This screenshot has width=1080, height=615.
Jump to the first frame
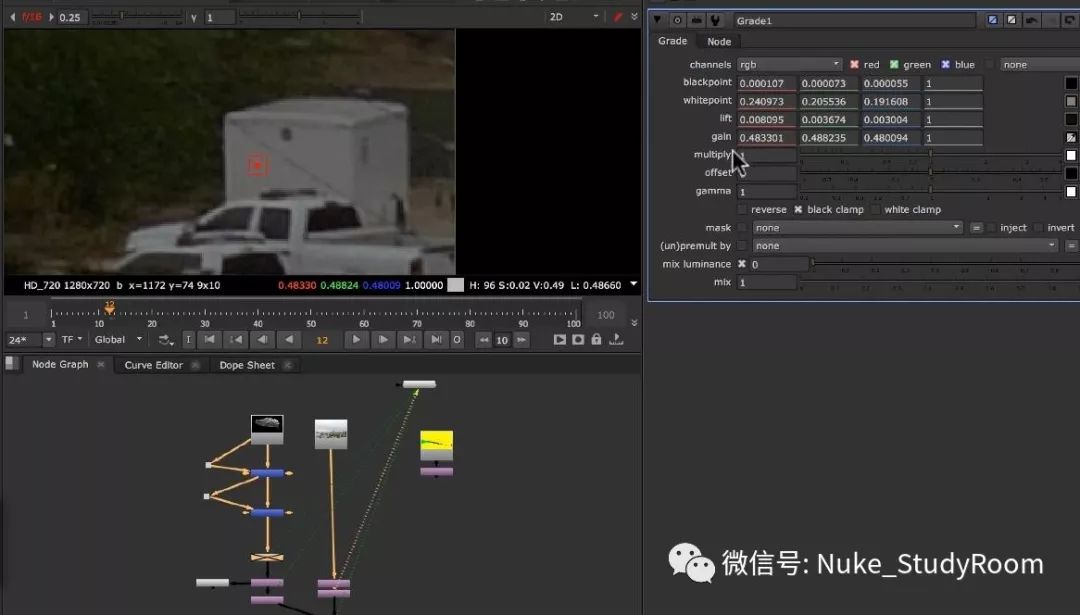(x=208, y=340)
